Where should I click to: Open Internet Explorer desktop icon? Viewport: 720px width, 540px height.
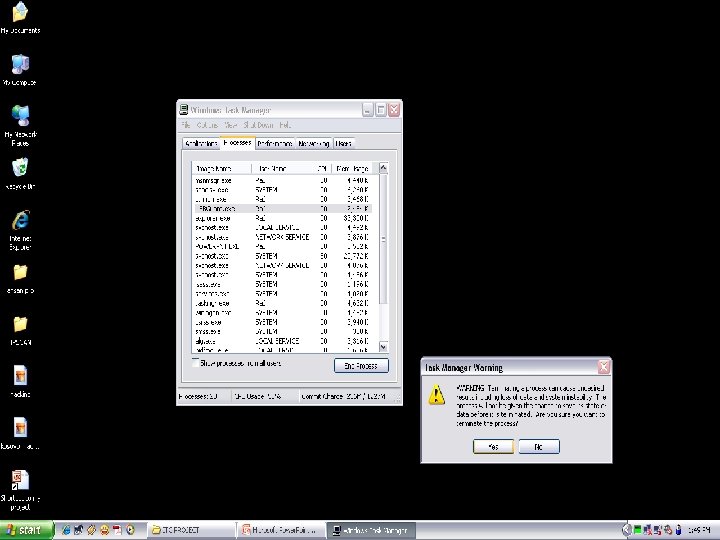(20, 230)
